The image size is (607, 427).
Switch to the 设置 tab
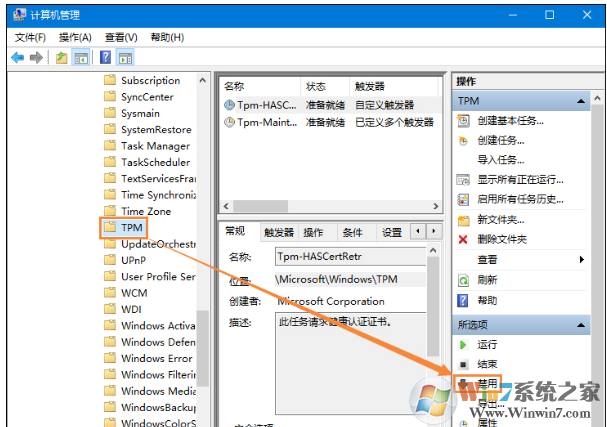pos(392,232)
